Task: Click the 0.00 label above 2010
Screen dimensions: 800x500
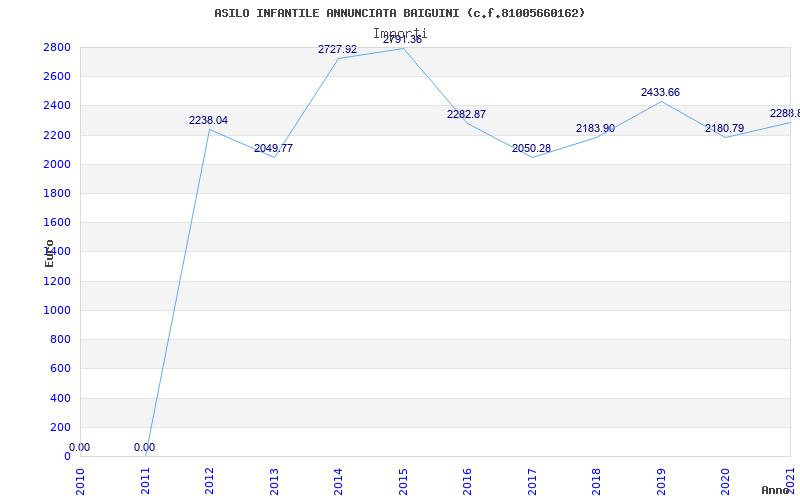Action: (x=80, y=447)
